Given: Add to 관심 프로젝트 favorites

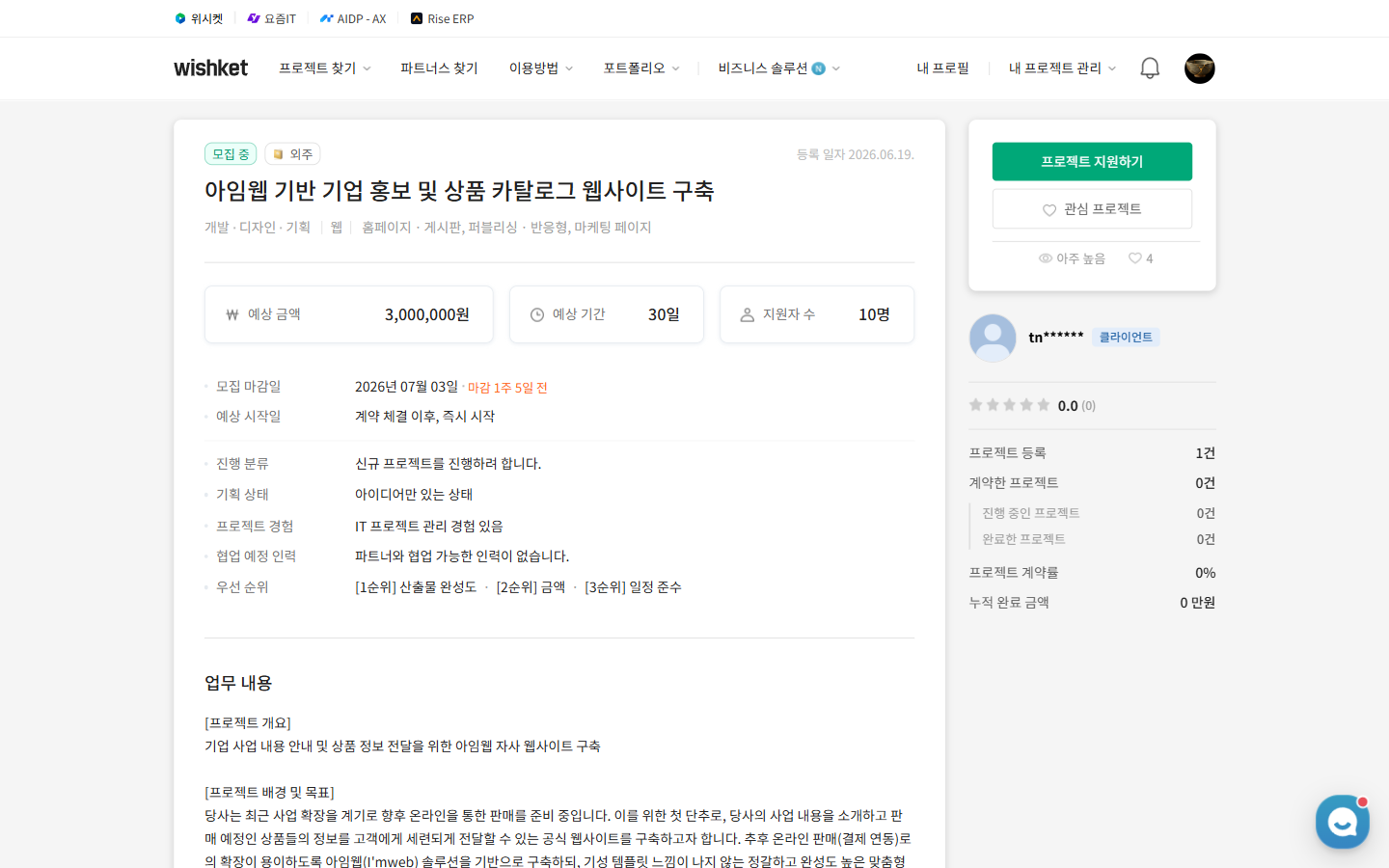Looking at the screenshot, I should point(1092,208).
